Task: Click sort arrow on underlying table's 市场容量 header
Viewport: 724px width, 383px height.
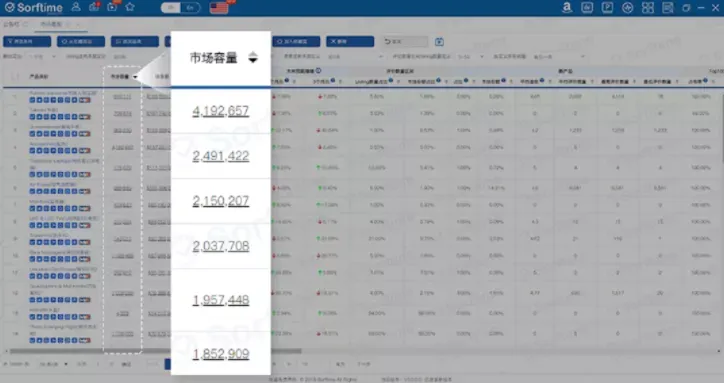Action: pos(135,77)
